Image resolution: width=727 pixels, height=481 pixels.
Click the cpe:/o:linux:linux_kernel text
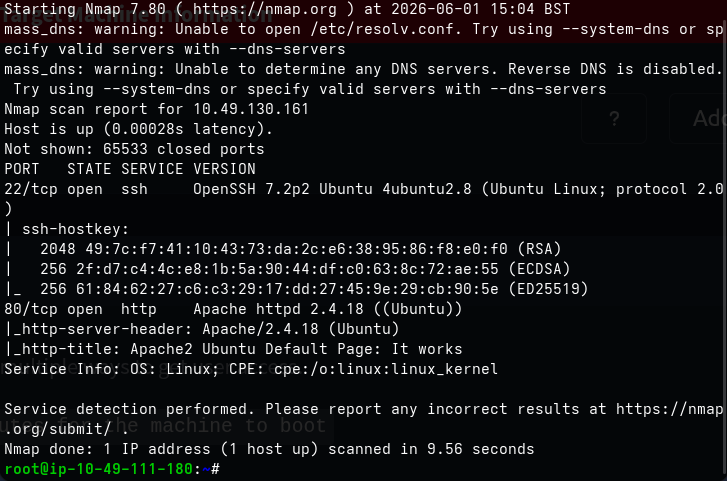(386, 369)
